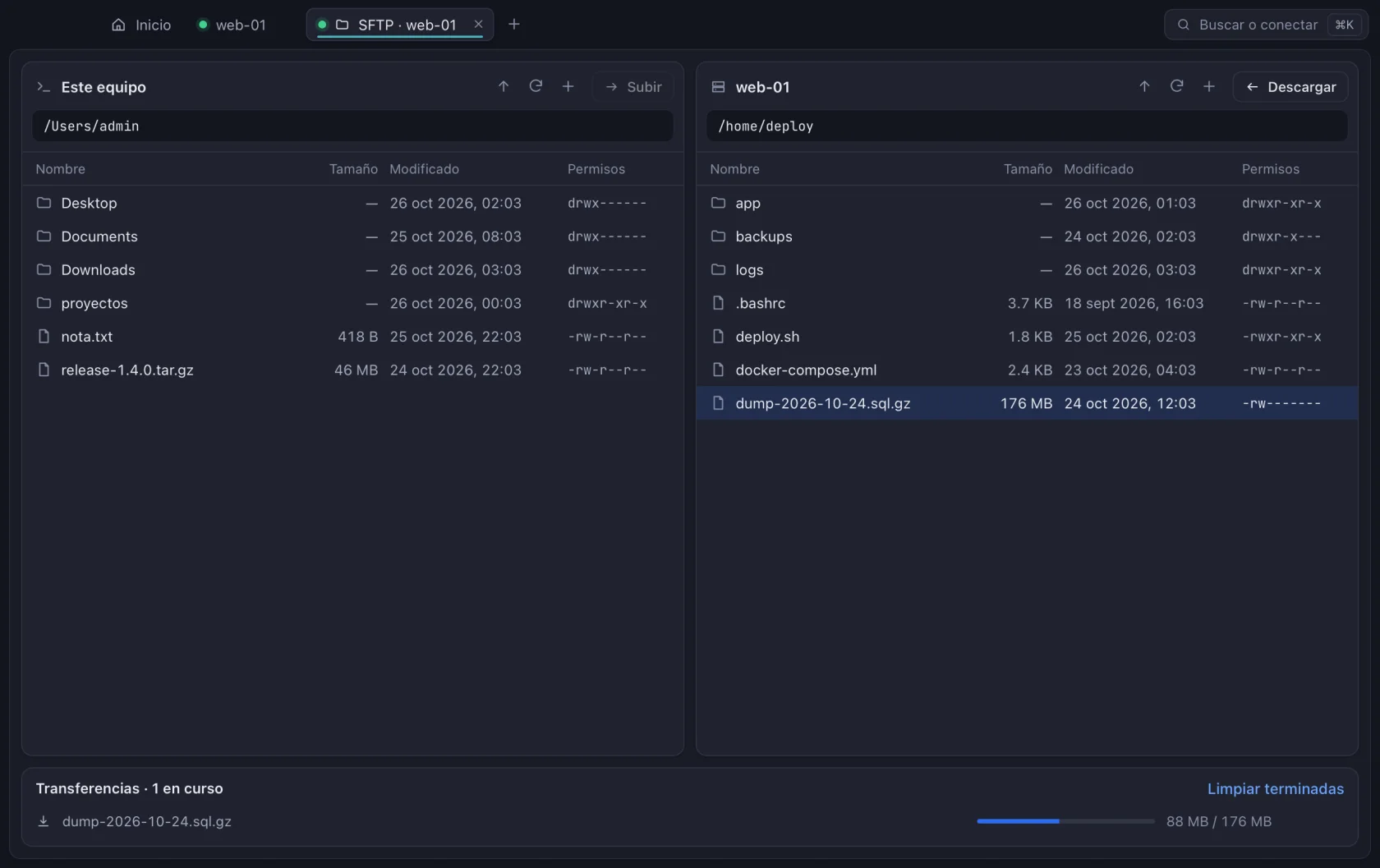Click the Downloads folder icon
This screenshot has height=868, width=1380.
[x=44, y=269]
